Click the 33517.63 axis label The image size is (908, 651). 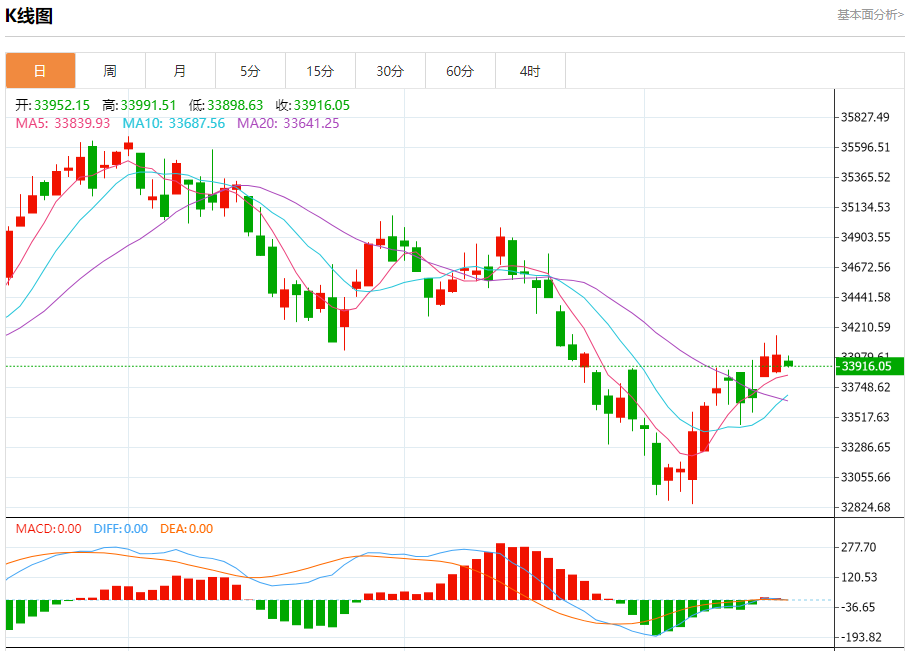tap(865, 417)
